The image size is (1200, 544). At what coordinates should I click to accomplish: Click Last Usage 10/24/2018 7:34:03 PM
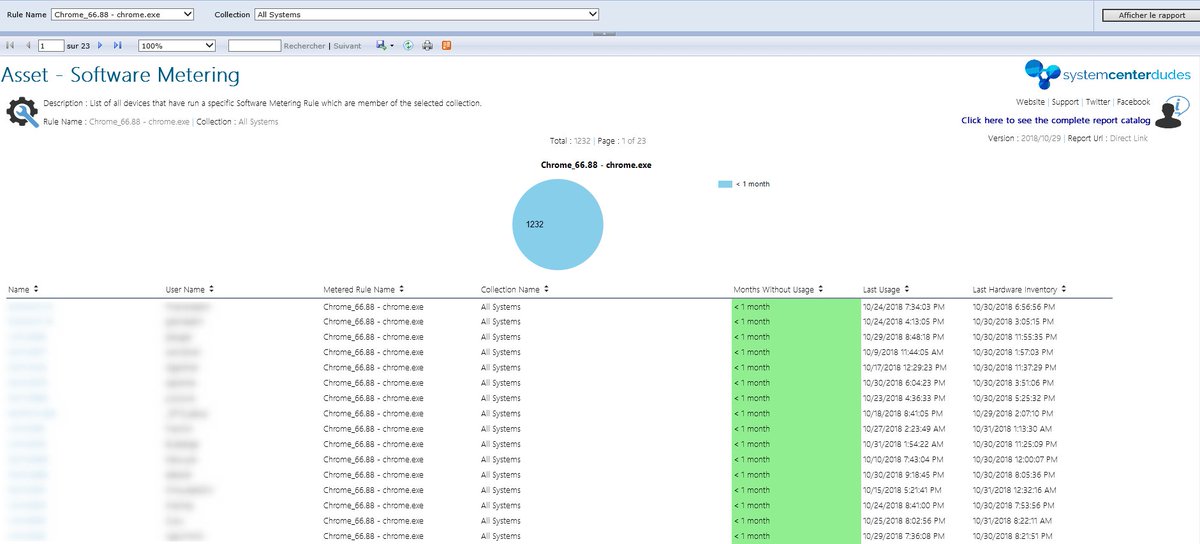(x=906, y=306)
